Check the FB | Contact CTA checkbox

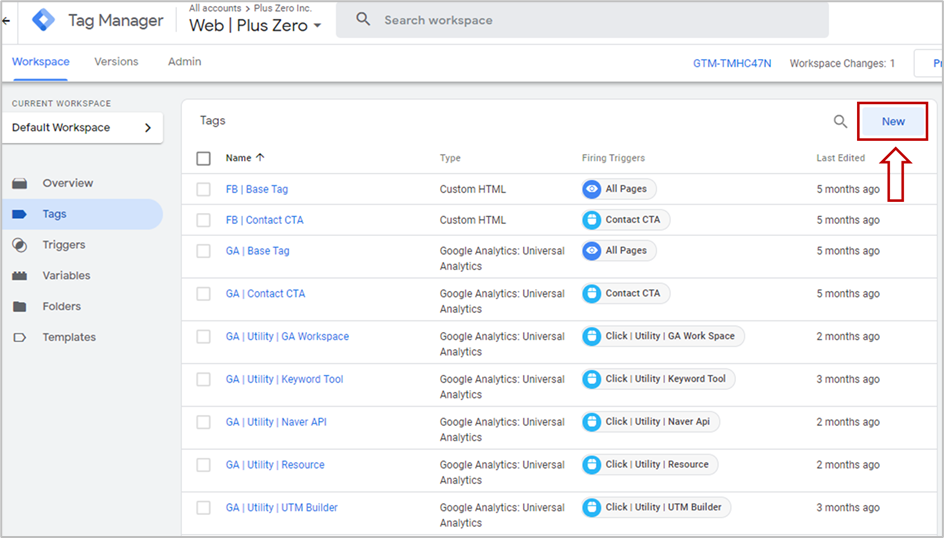203,220
